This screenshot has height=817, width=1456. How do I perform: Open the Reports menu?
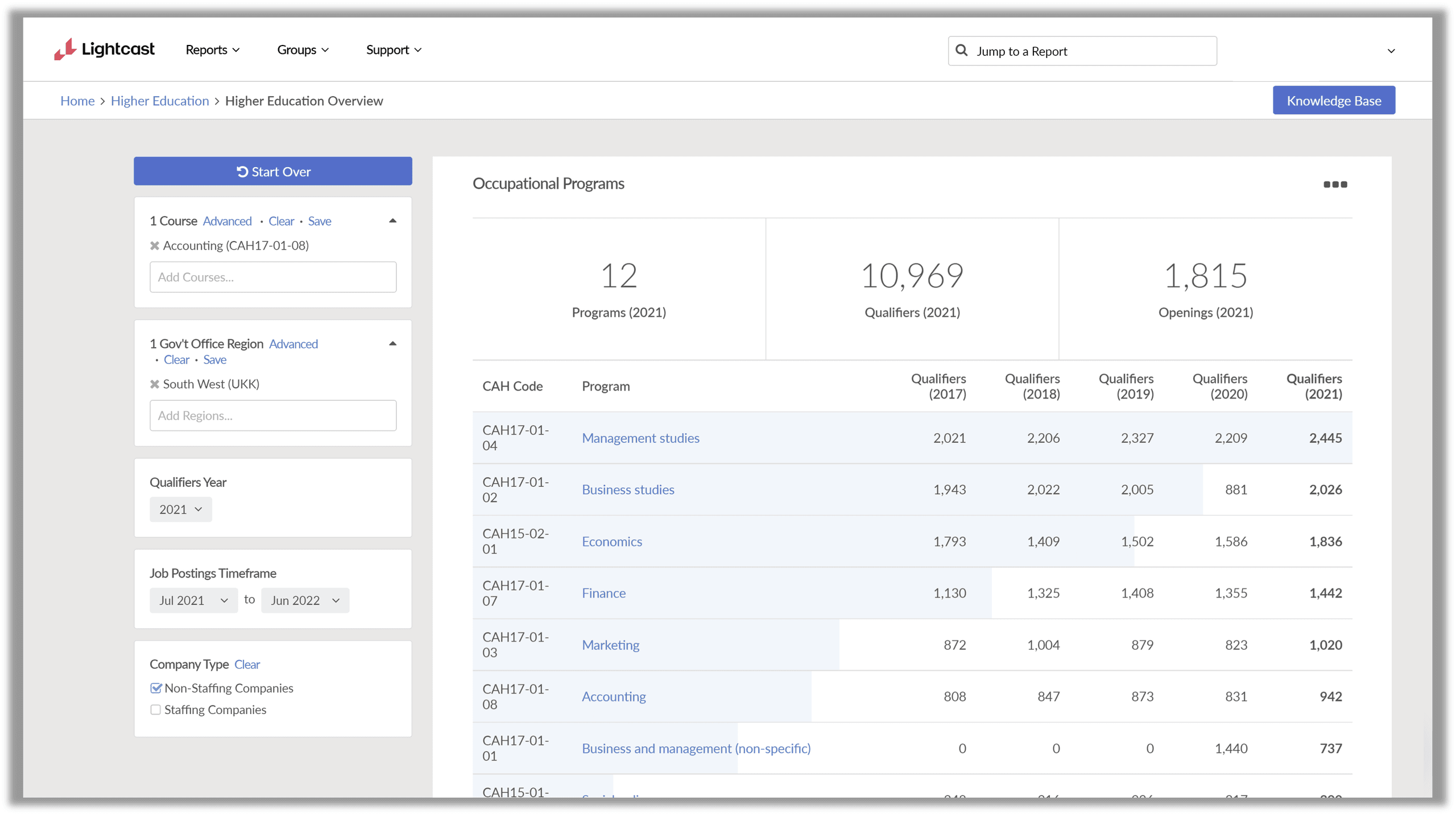coord(212,50)
